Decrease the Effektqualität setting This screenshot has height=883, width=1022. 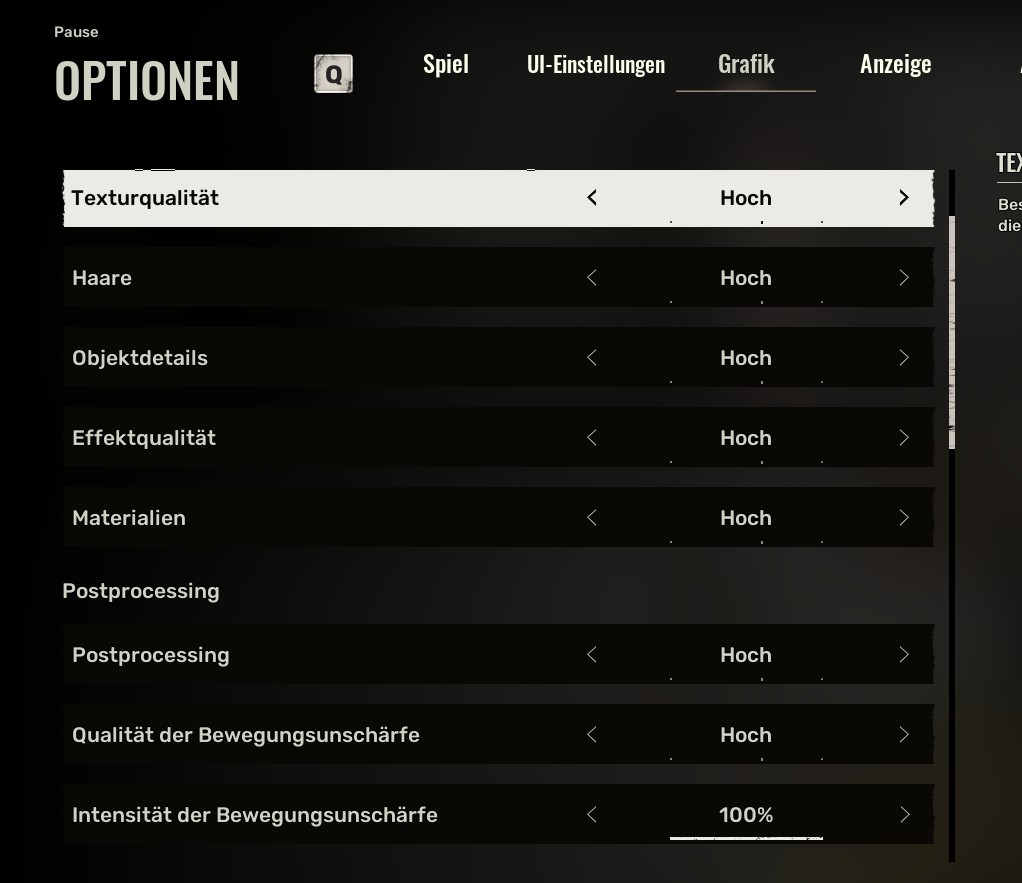tap(592, 438)
